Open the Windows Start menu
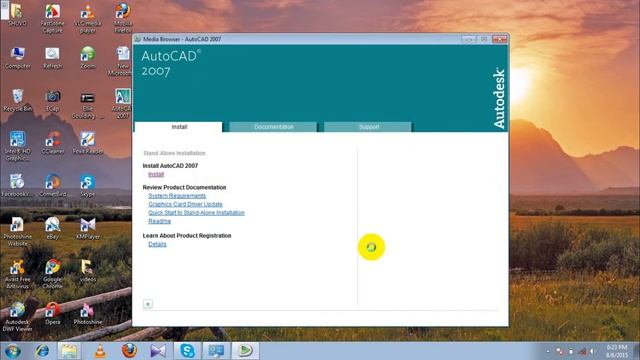This screenshot has width=640, height=360. (x=13, y=351)
